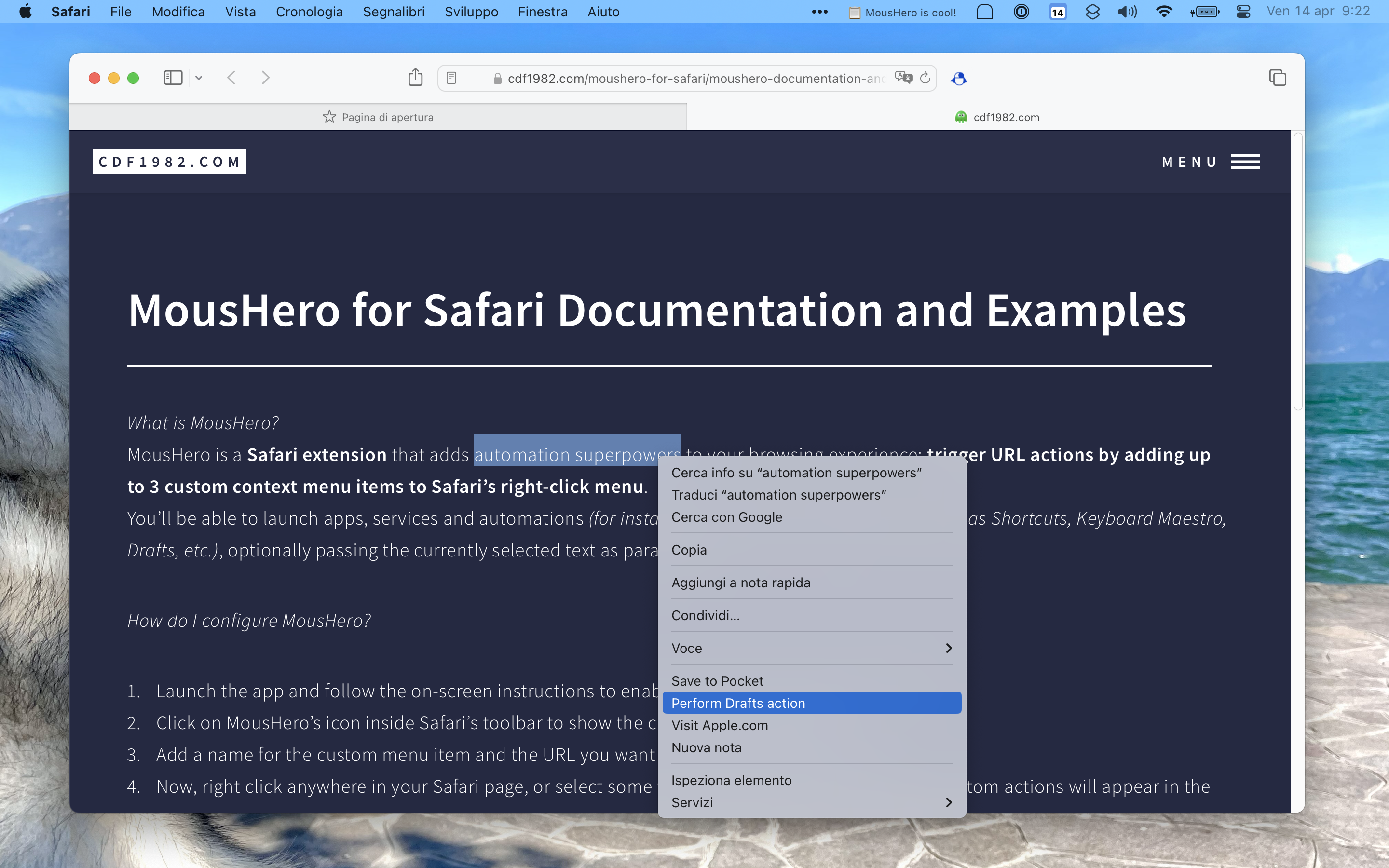
Task: Expand the Voce submenu
Action: pyautogui.click(x=812, y=648)
